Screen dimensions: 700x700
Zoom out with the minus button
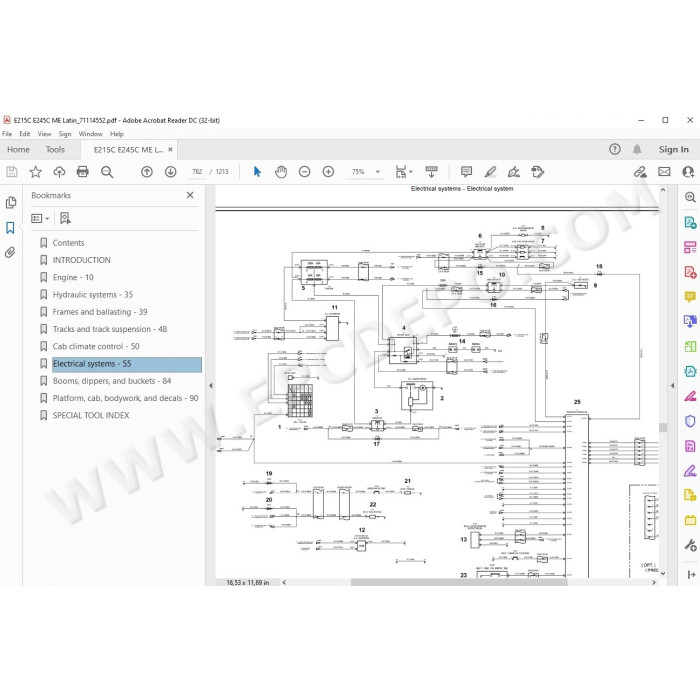[304, 172]
